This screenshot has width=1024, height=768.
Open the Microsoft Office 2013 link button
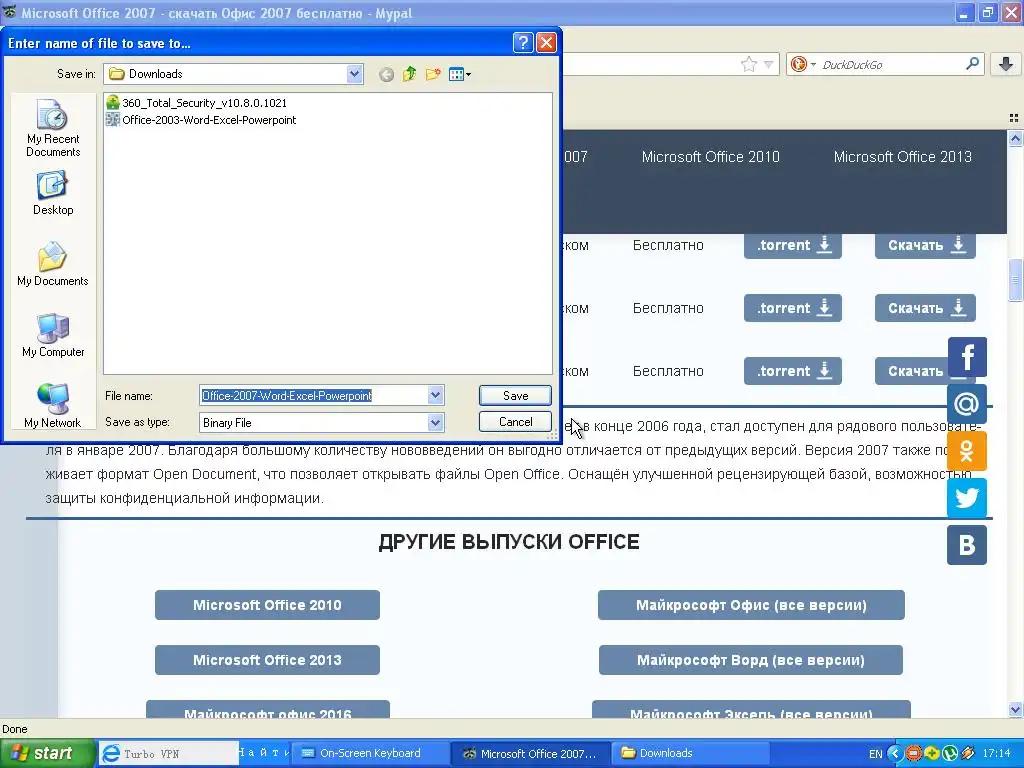coord(267,660)
